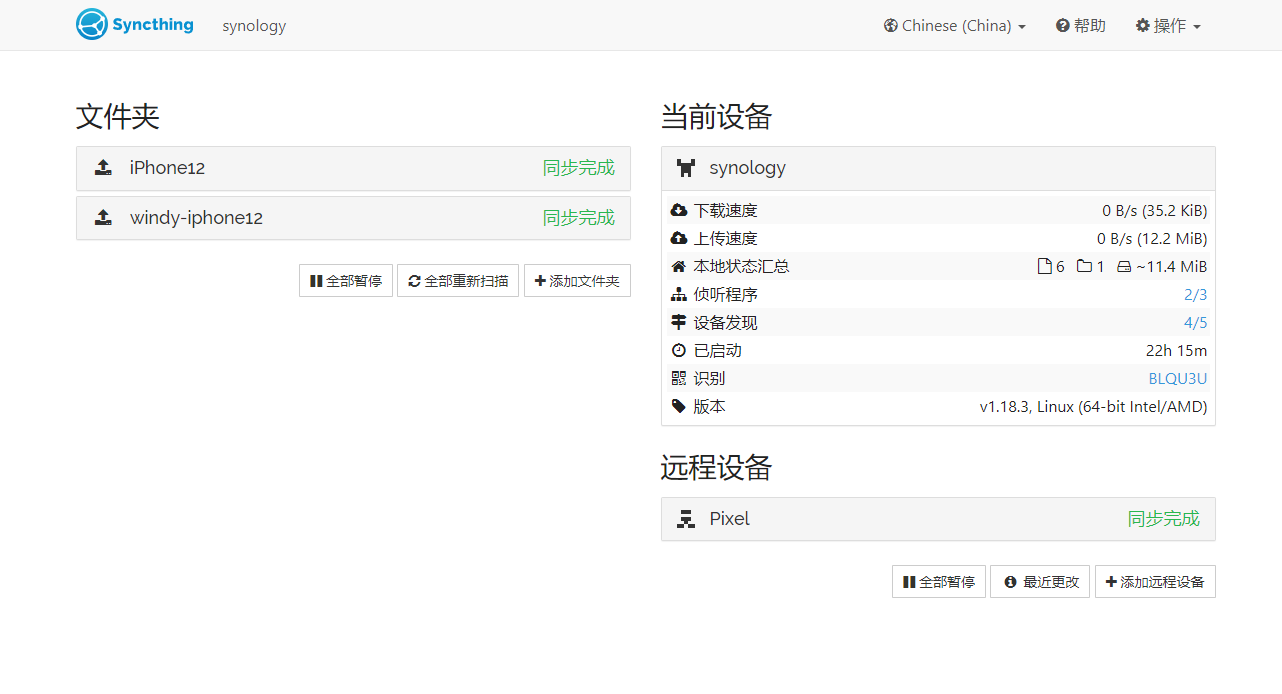Click the globe icon beside Chinese (China)
Image resolution: width=1282 pixels, height=694 pixels.
(890, 25)
